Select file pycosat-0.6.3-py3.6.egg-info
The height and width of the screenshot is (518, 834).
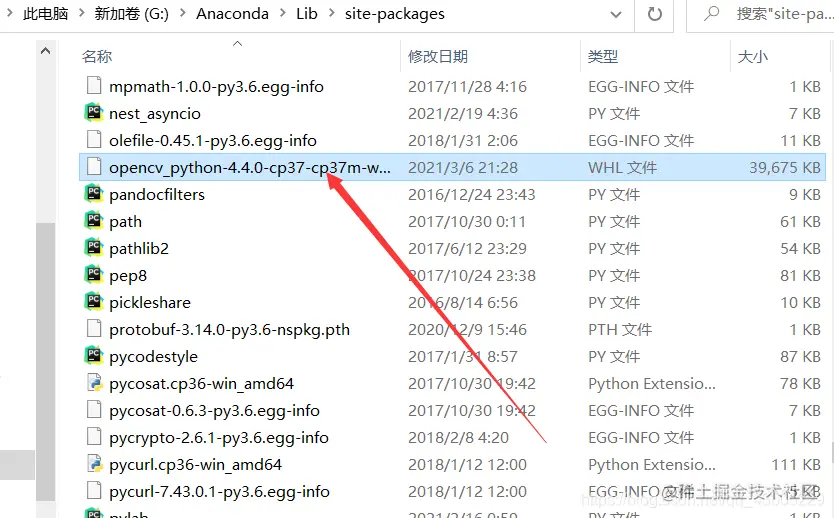pos(214,411)
